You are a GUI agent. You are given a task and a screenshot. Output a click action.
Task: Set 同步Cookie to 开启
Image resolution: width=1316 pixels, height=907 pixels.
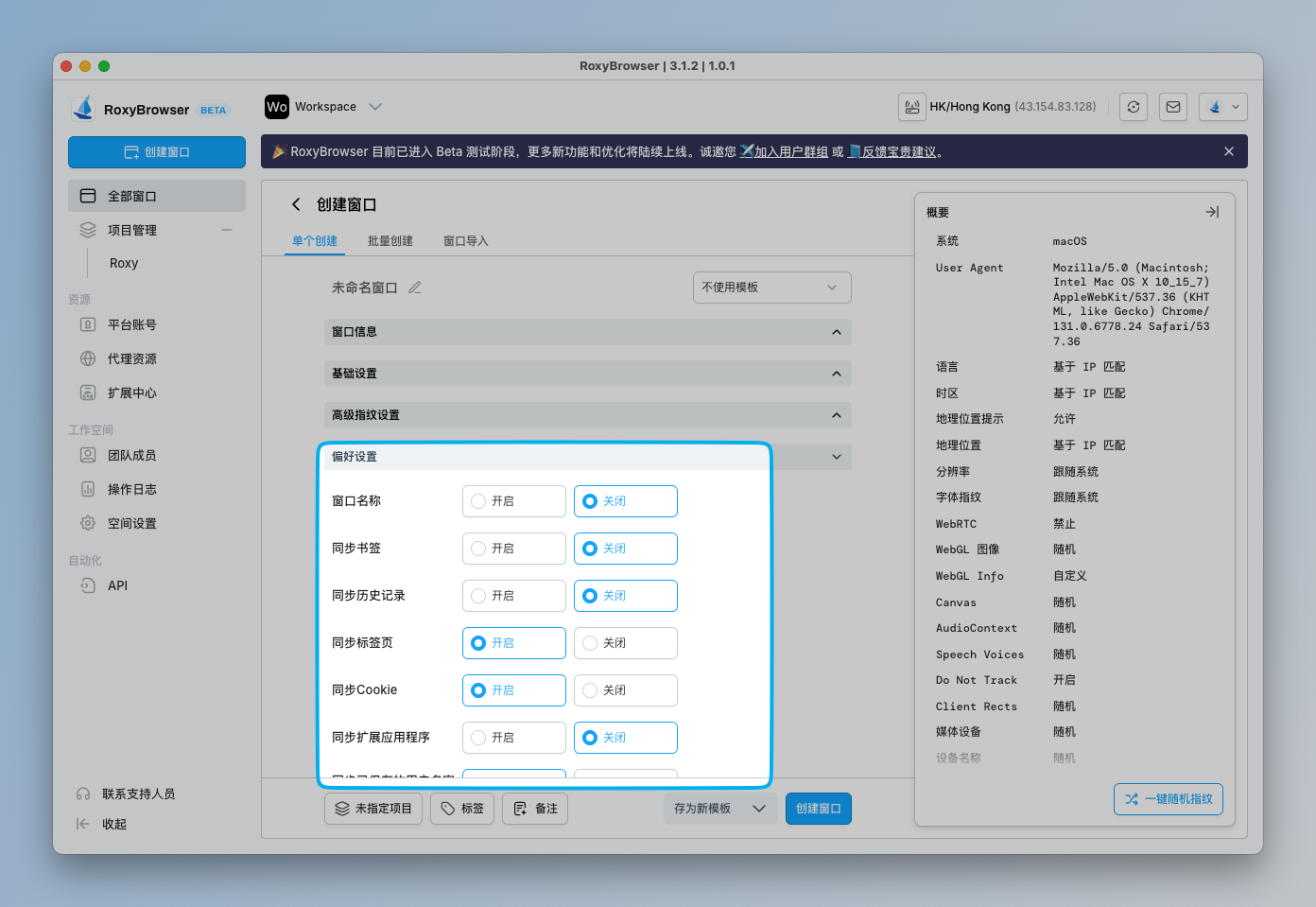514,690
